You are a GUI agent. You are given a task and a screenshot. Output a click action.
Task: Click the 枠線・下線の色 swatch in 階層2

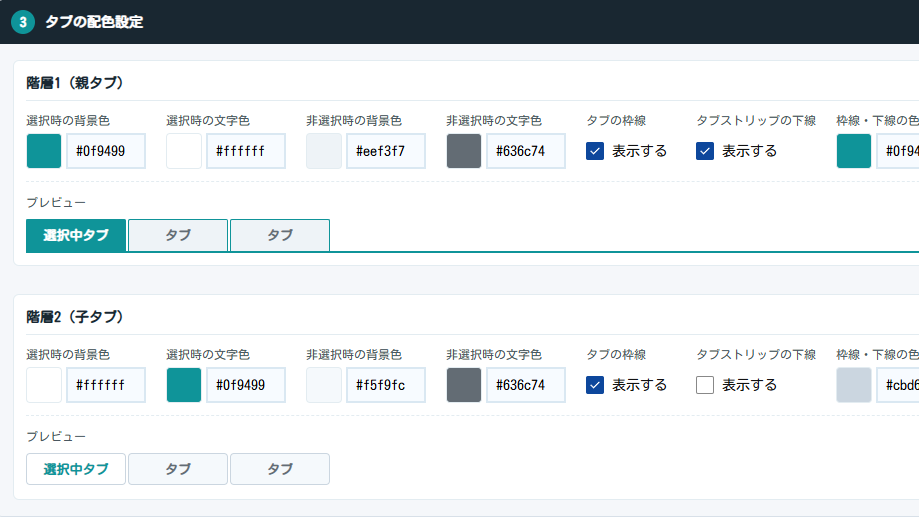coord(854,385)
